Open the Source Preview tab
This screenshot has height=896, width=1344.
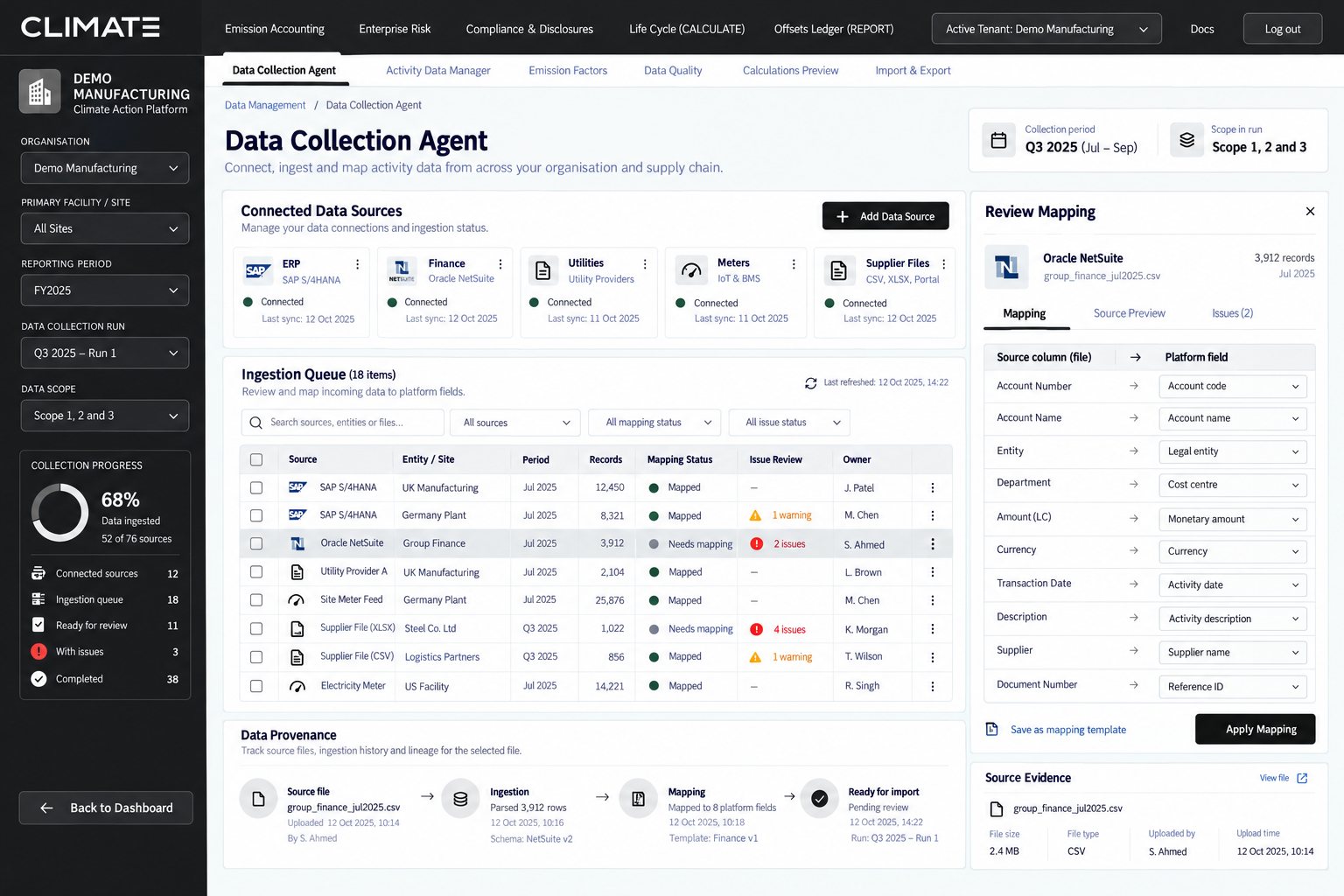(1129, 313)
